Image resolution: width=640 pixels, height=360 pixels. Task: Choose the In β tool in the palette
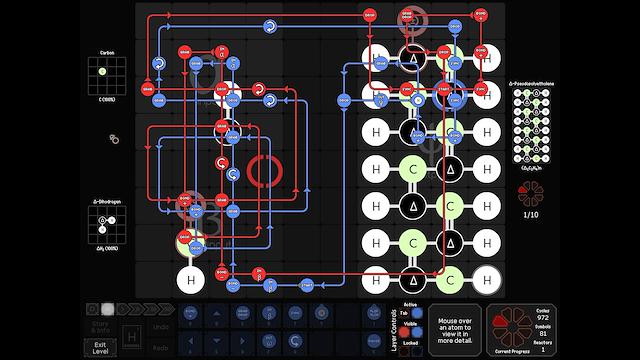pos(269,314)
